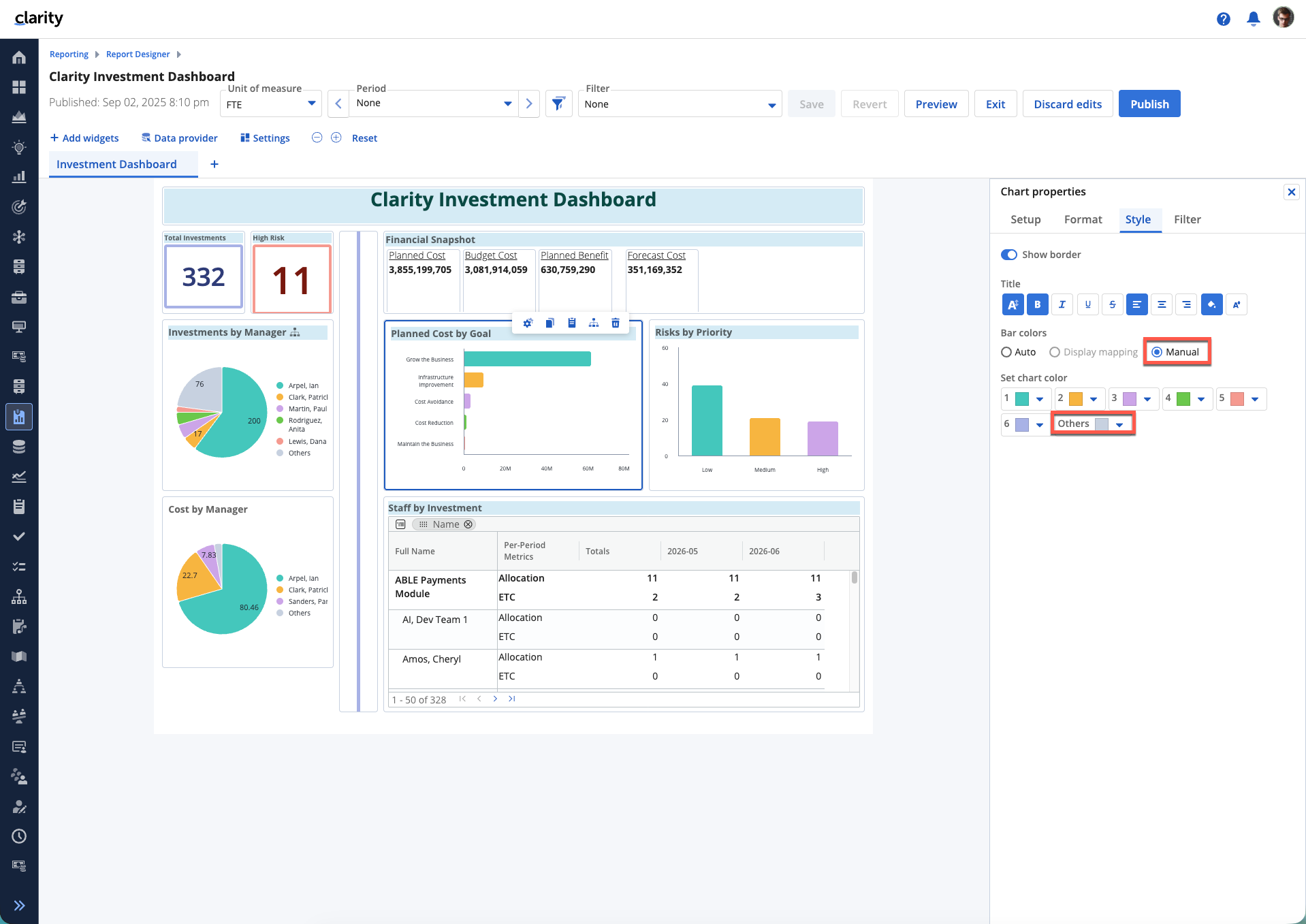Open the dashboard grid icon in sidebar
The width and height of the screenshot is (1306, 924).
click(x=19, y=87)
